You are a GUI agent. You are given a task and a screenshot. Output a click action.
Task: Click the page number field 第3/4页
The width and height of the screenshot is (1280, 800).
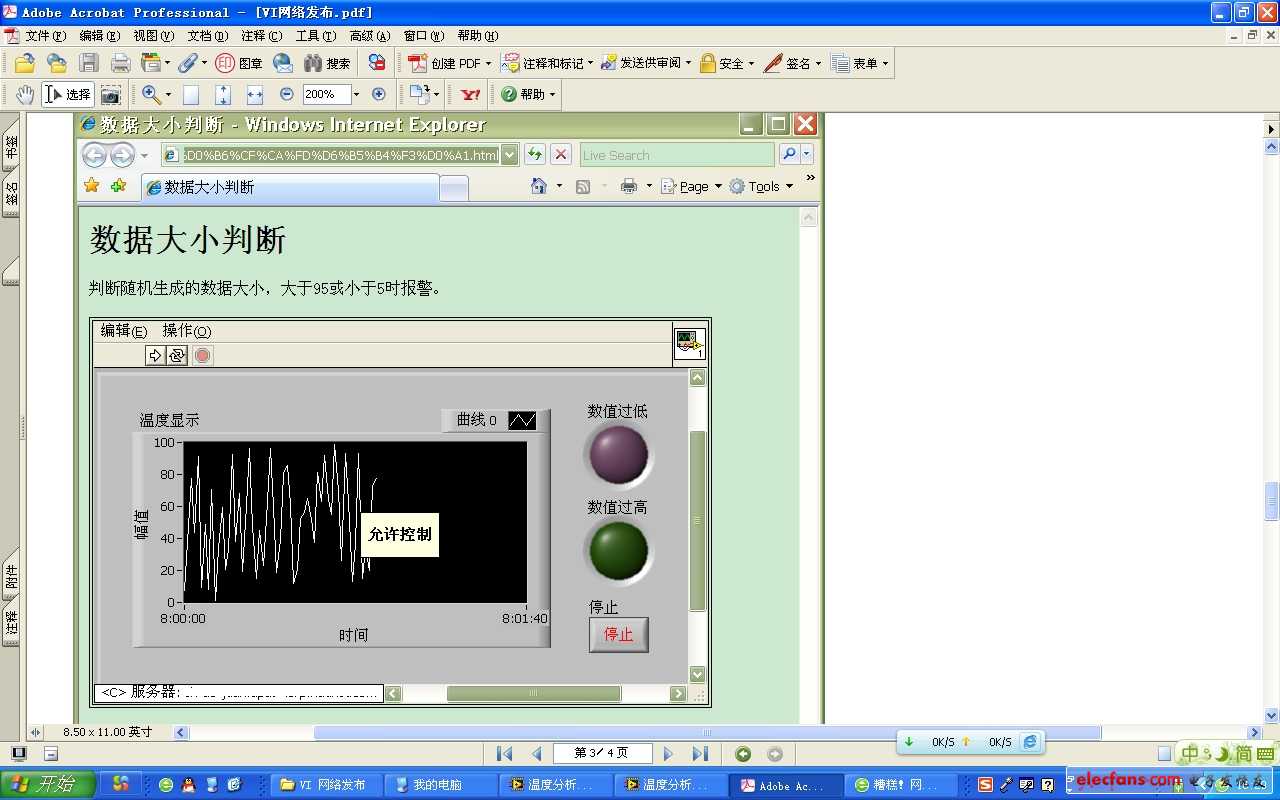[601, 753]
